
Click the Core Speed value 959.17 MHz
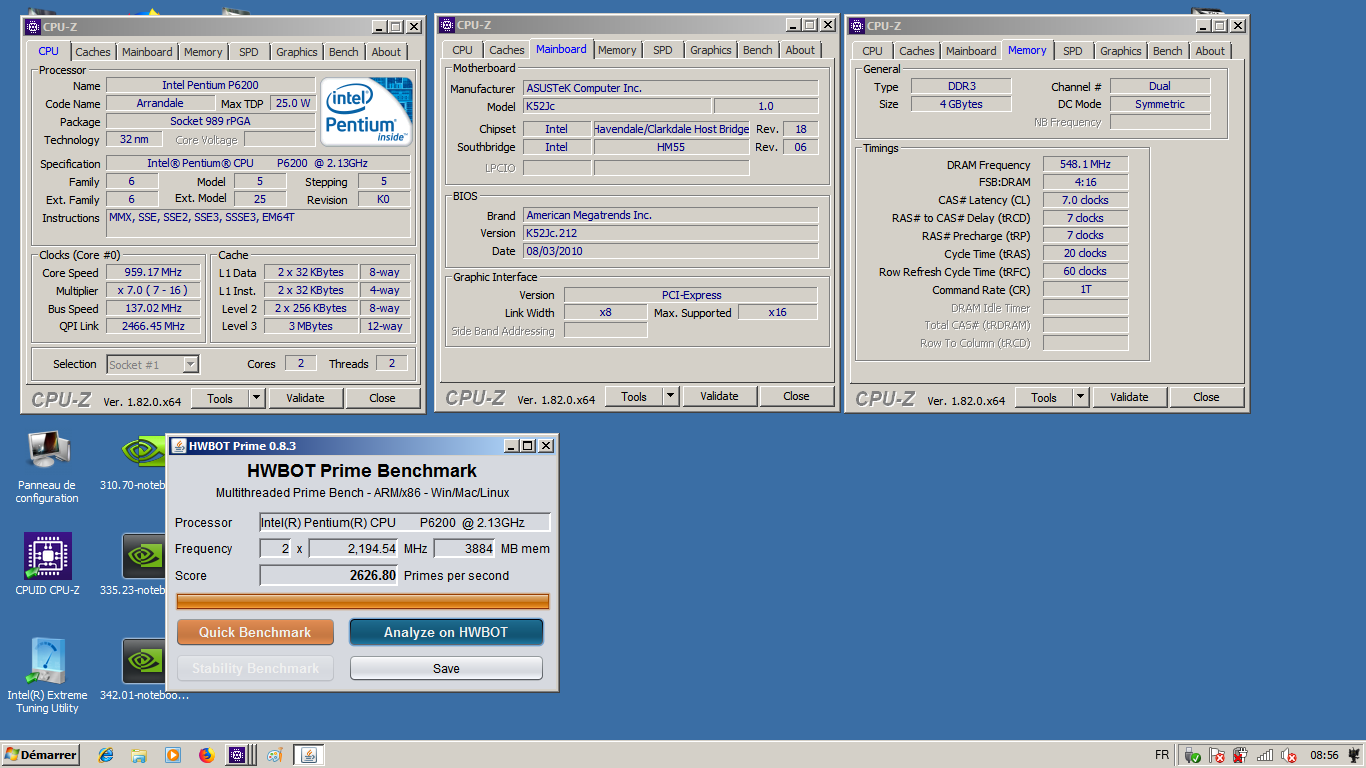click(153, 272)
